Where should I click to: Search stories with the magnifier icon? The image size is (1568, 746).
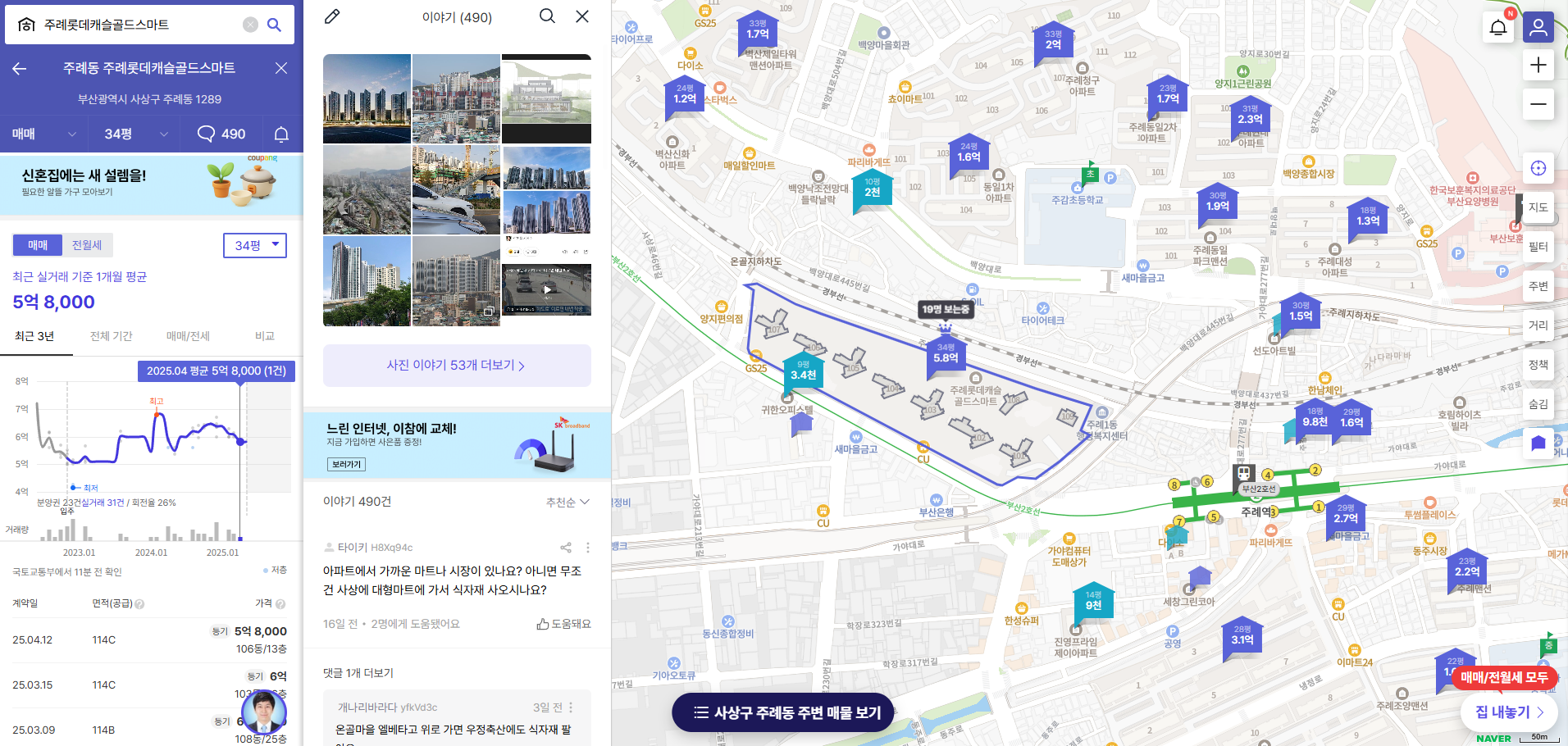coord(547,16)
